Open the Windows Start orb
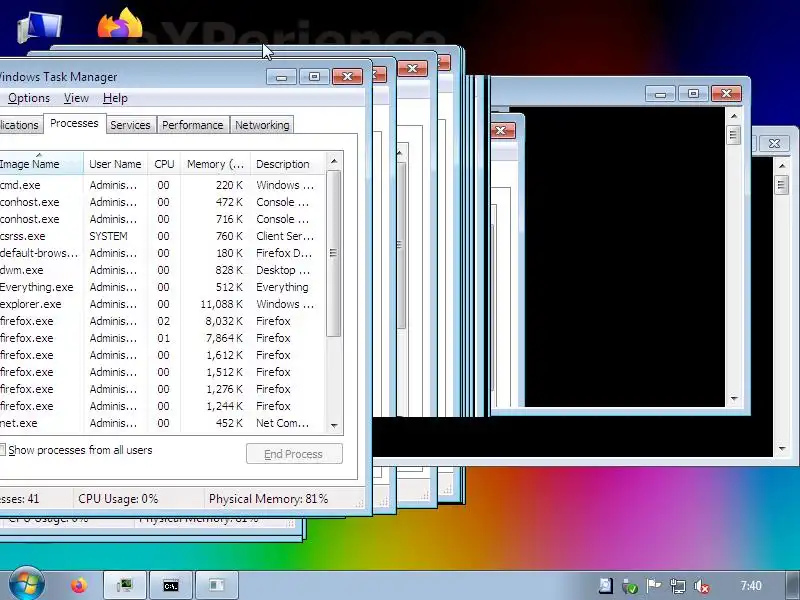 click(x=27, y=584)
